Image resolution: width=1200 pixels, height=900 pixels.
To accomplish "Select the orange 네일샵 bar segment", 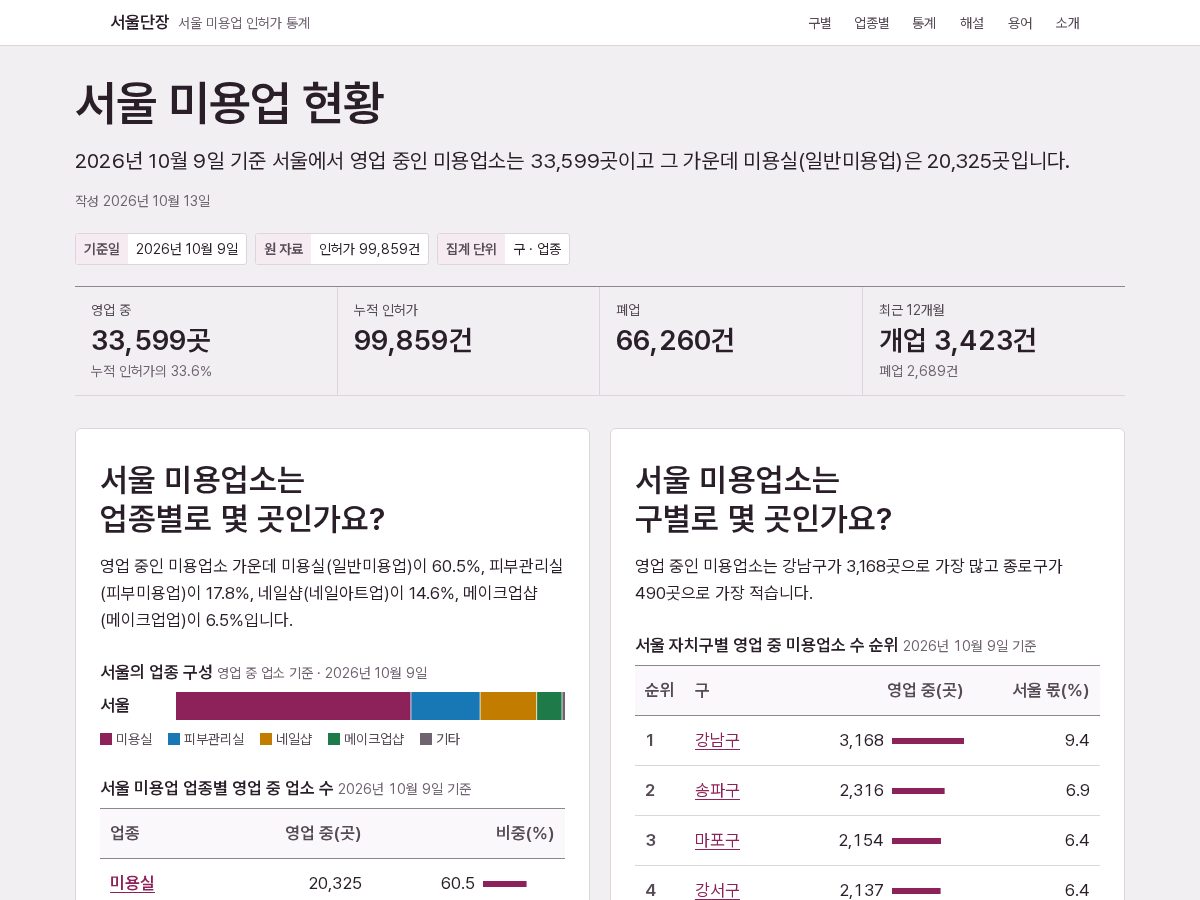I will (508, 706).
